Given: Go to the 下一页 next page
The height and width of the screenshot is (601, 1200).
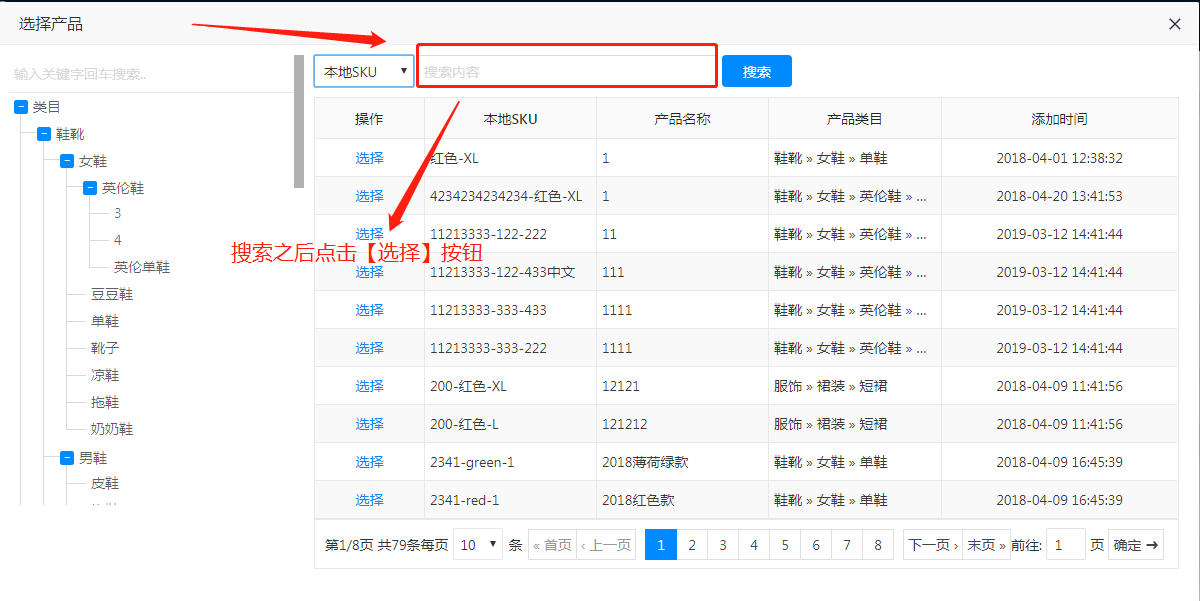Looking at the screenshot, I should (932, 545).
